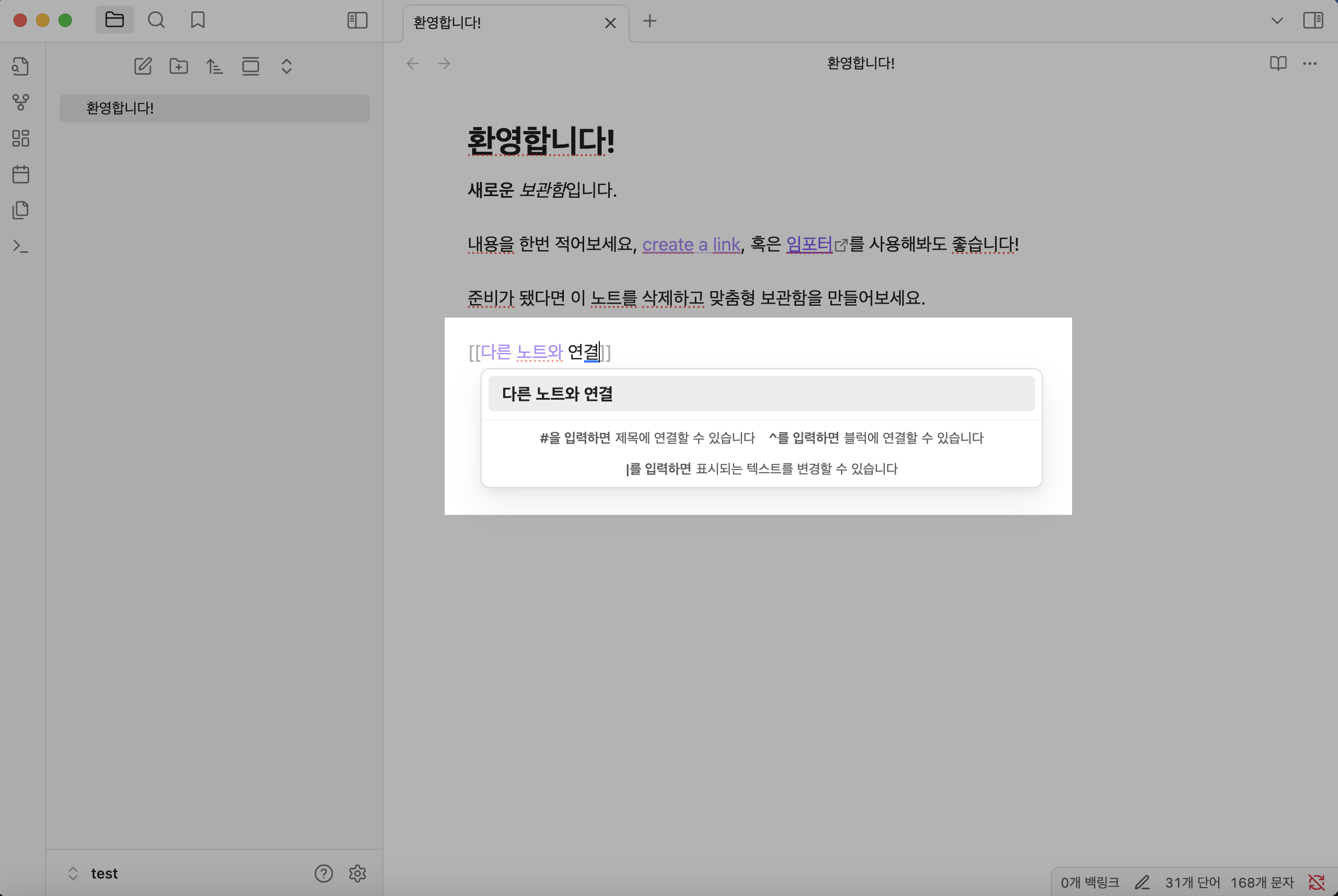The width and height of the screenshot is (1338, 896).
Task: Select 환영합니다! note in file list
Action: (x=214, y=108)
